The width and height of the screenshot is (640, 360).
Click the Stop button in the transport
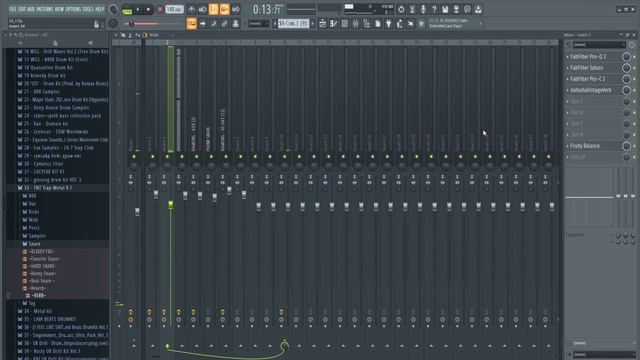[x=148, y=9]
